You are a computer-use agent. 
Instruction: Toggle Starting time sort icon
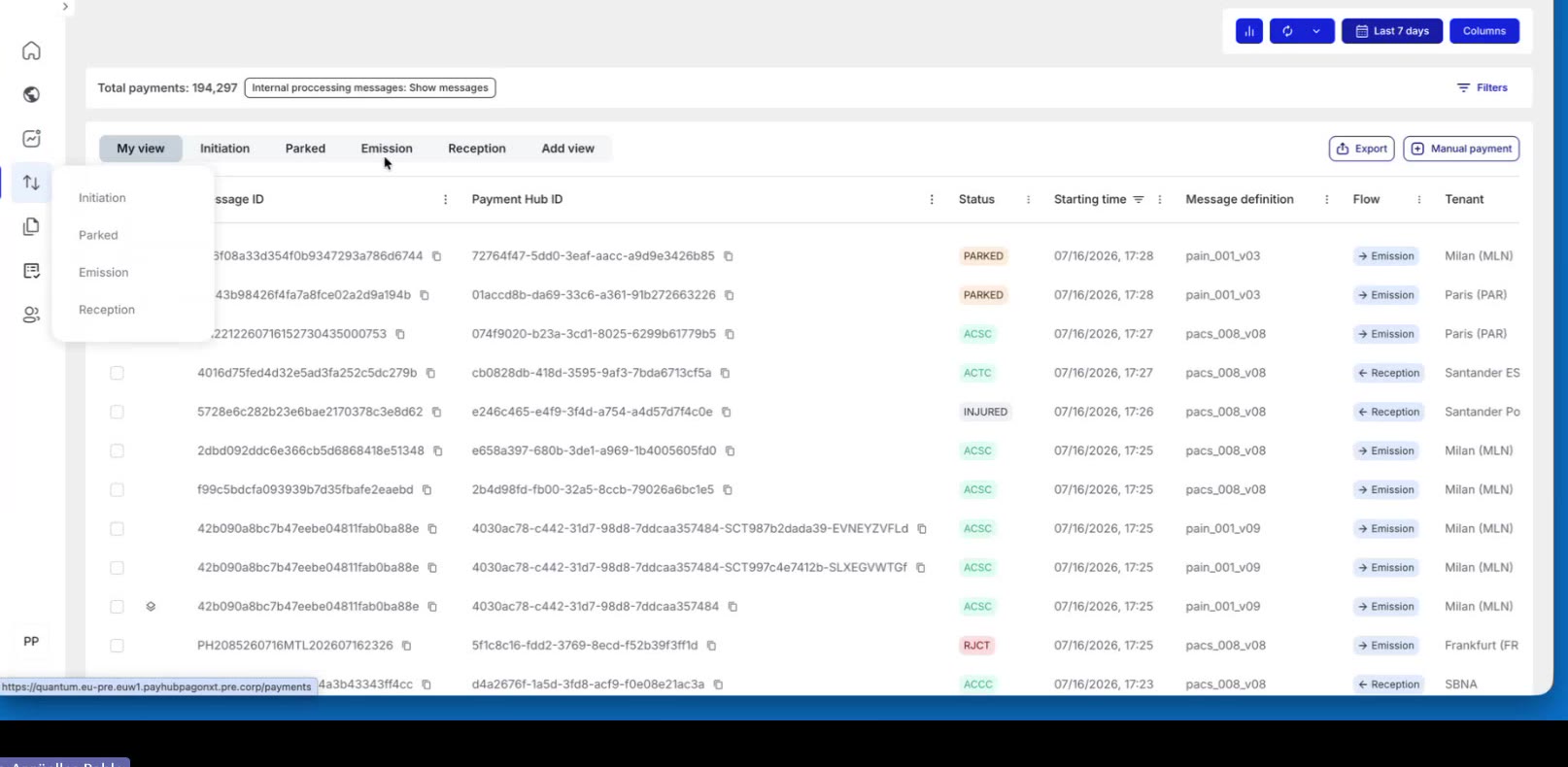coord(1139,200)
